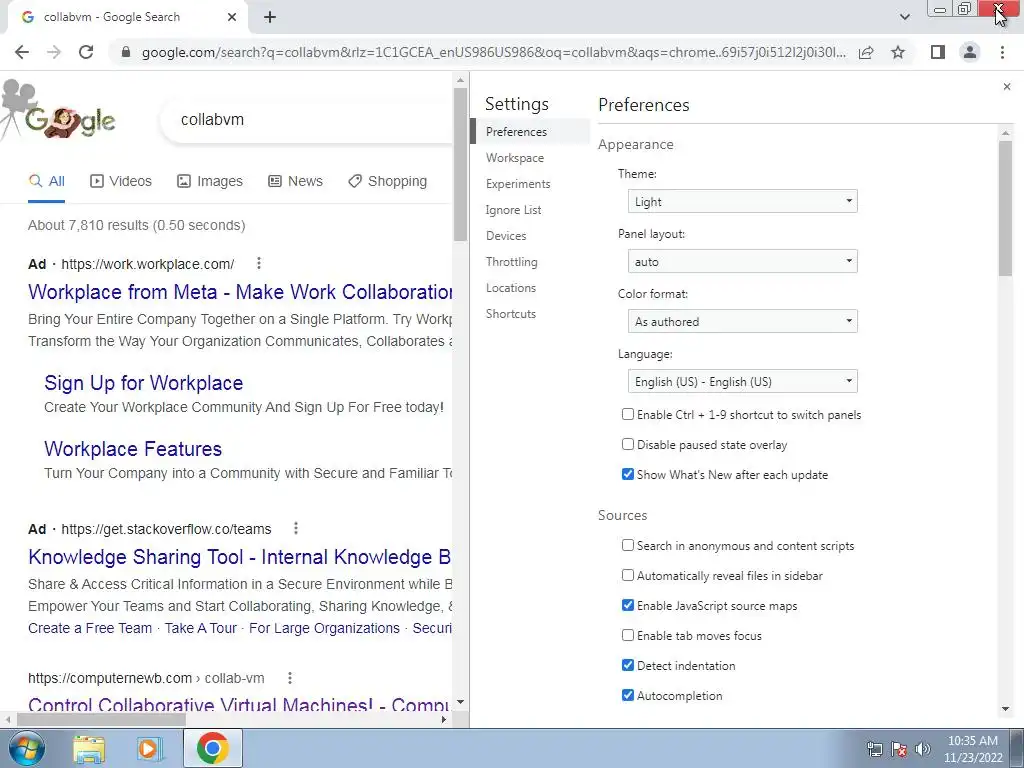Open Knowledge Sharing Tool ad link

[240, 557]
